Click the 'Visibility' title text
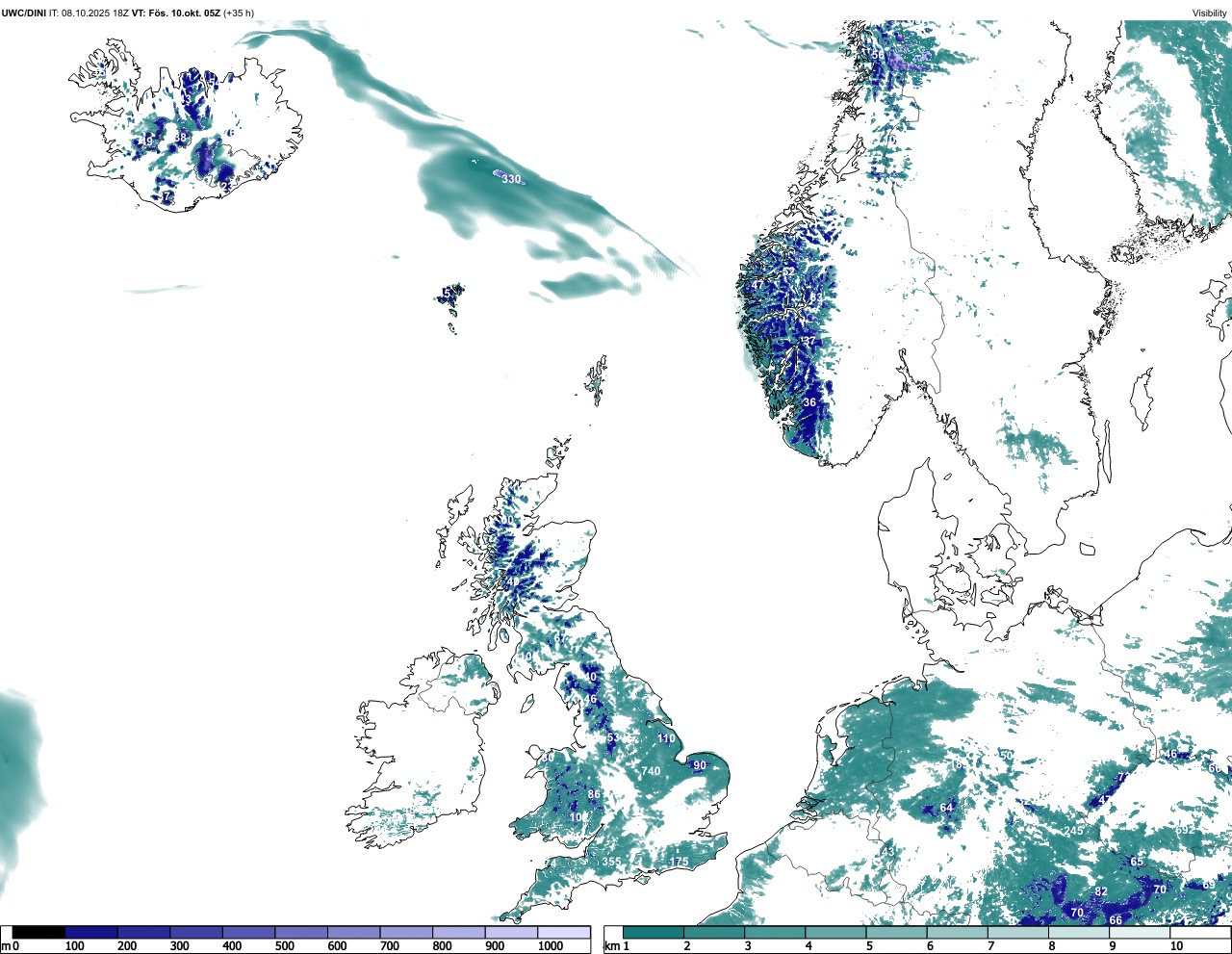Image resolution: width=1232 pixels, height=954 pixels. tap(1209, 13)
